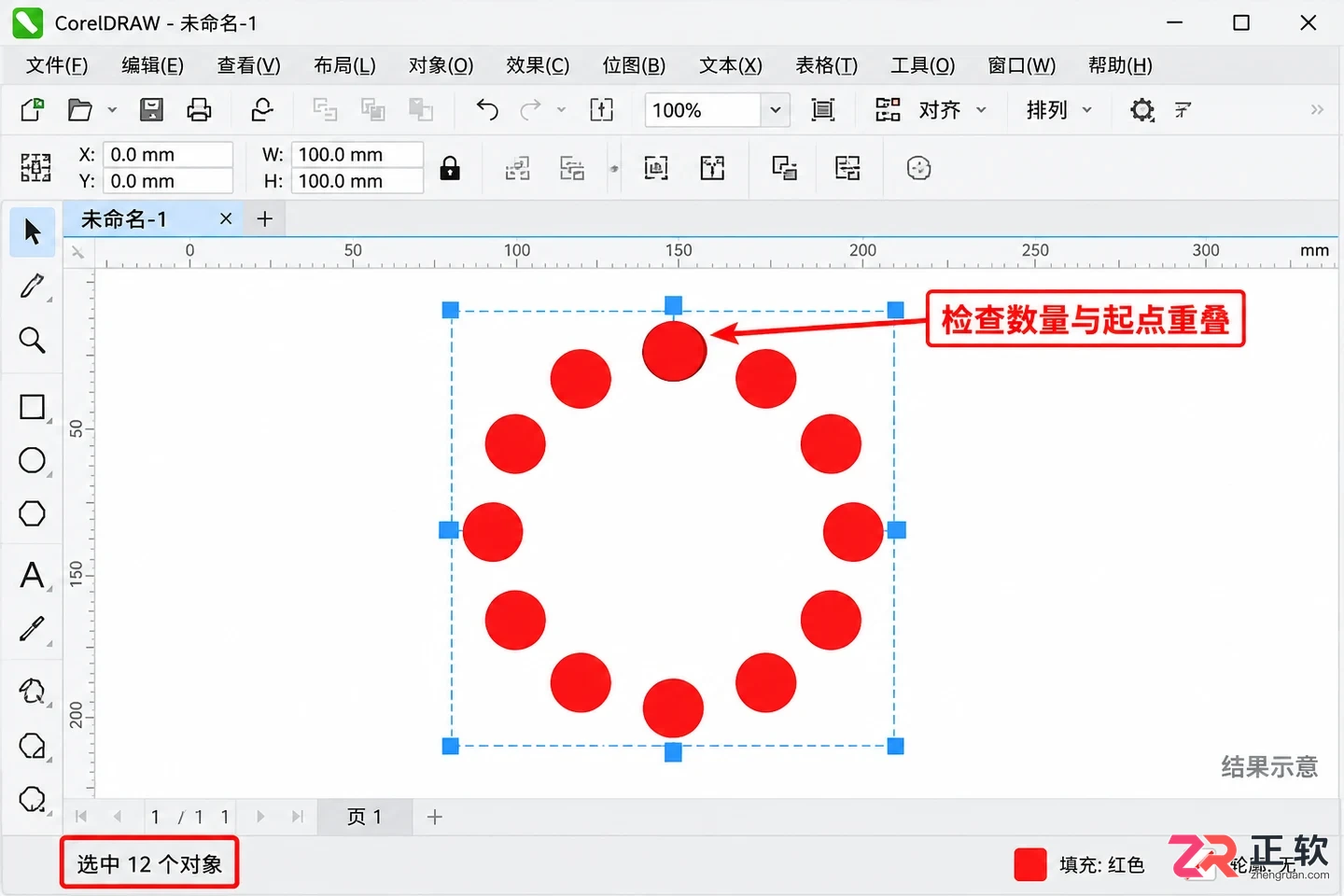Screen dimensions: 1344x896
Task: Click the 填充: 红色 status label
Action: [1101, 865]
